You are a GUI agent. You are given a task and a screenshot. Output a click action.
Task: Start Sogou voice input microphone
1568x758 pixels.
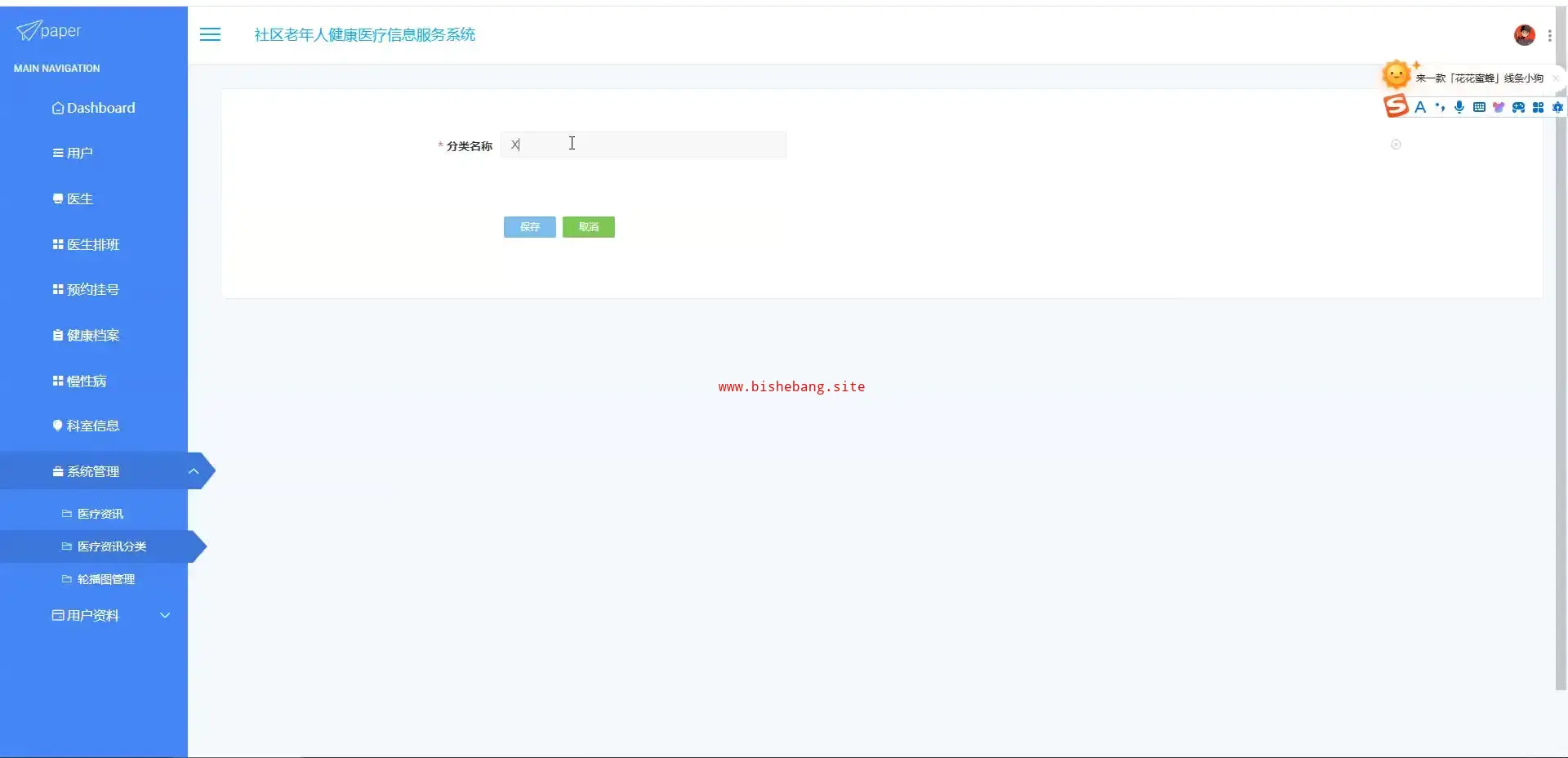coord(1459,107)
